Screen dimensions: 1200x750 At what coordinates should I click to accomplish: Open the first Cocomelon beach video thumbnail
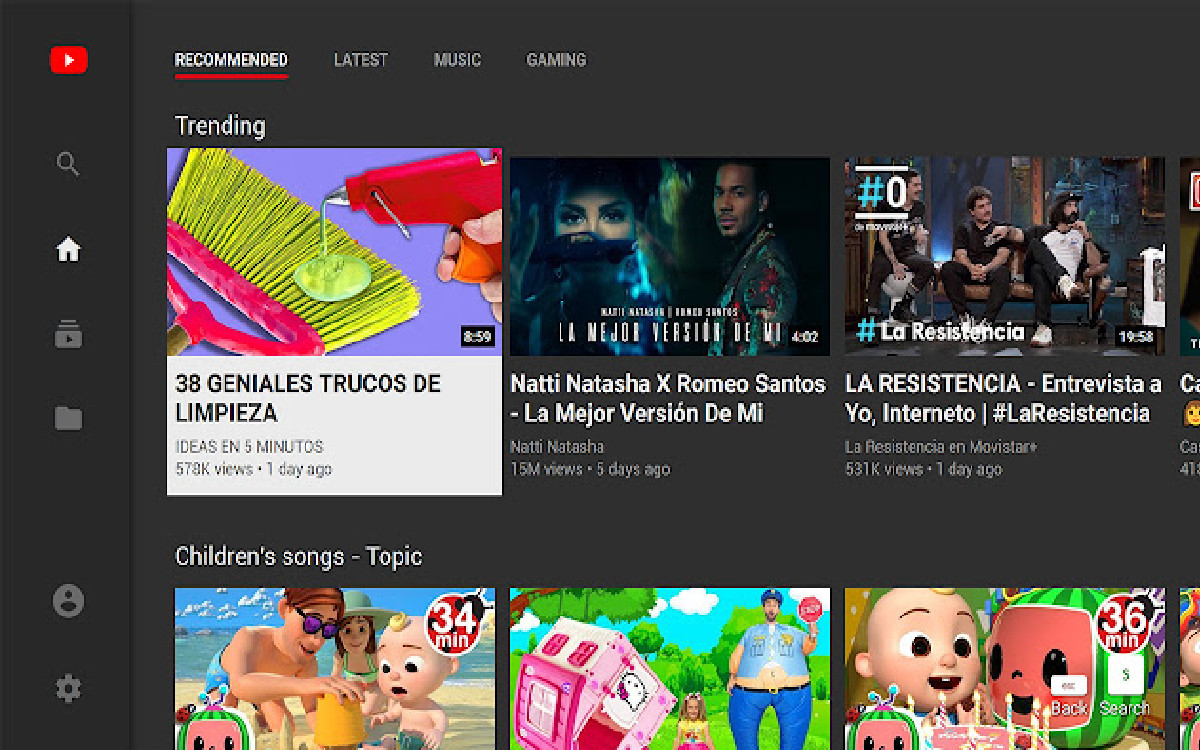point(334,665)
